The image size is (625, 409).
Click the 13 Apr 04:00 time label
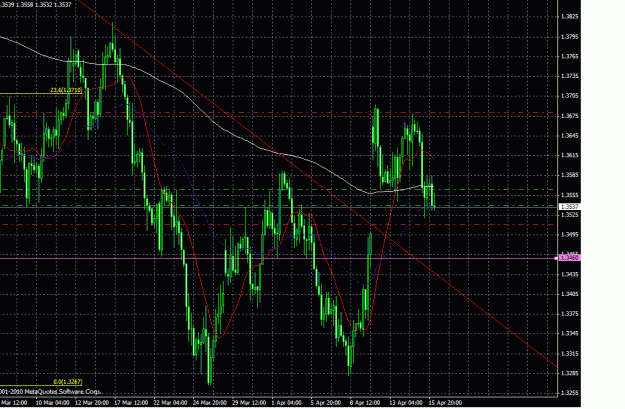coord(406,403)
